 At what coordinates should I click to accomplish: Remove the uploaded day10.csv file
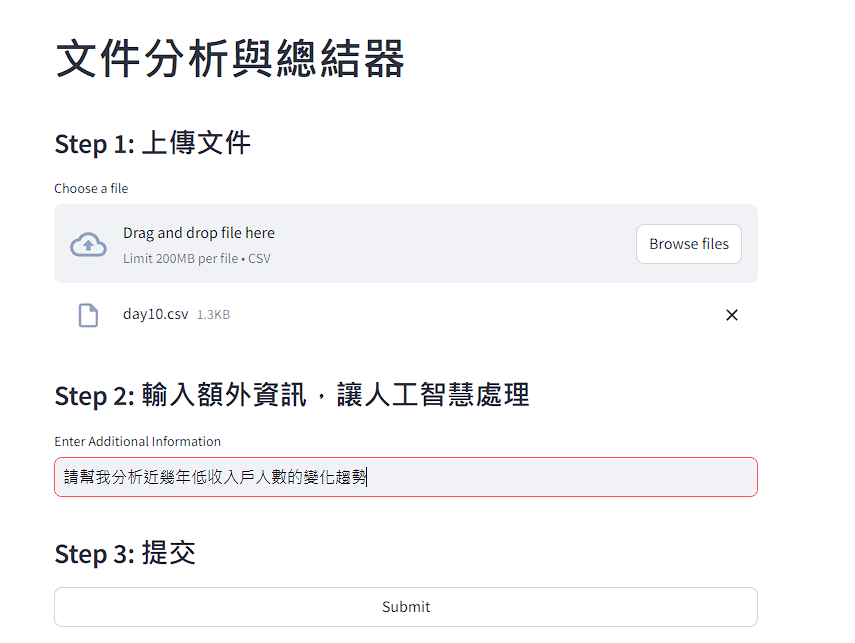(731, 315)
